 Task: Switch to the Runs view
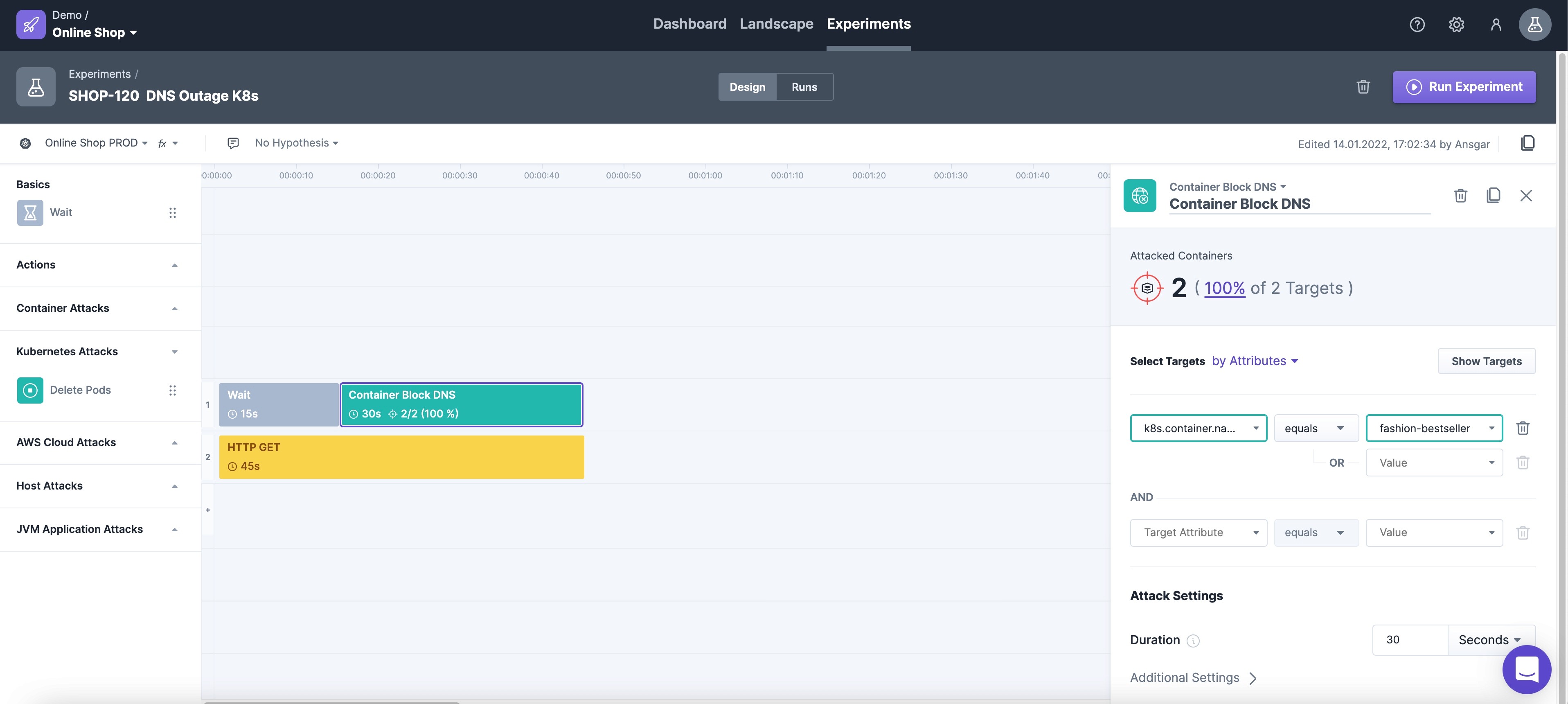pos(804,87)
